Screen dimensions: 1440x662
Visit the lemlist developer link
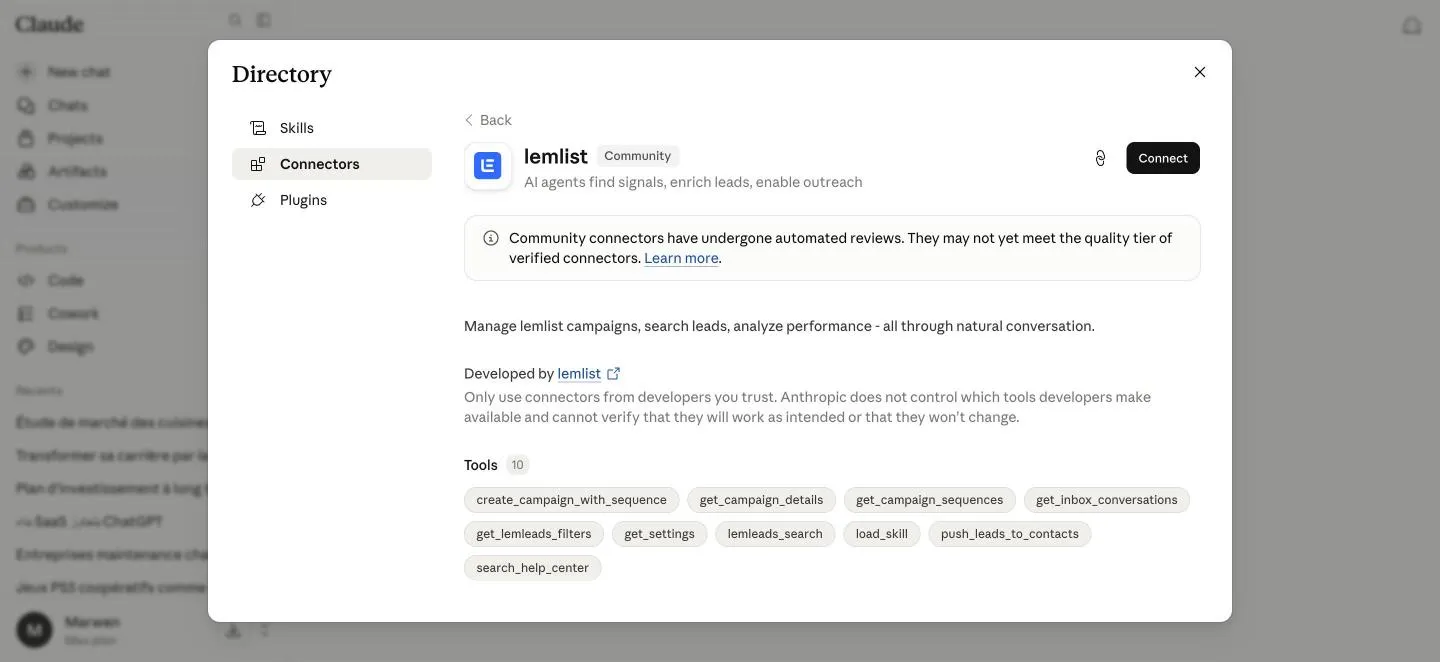click(579, 374)
